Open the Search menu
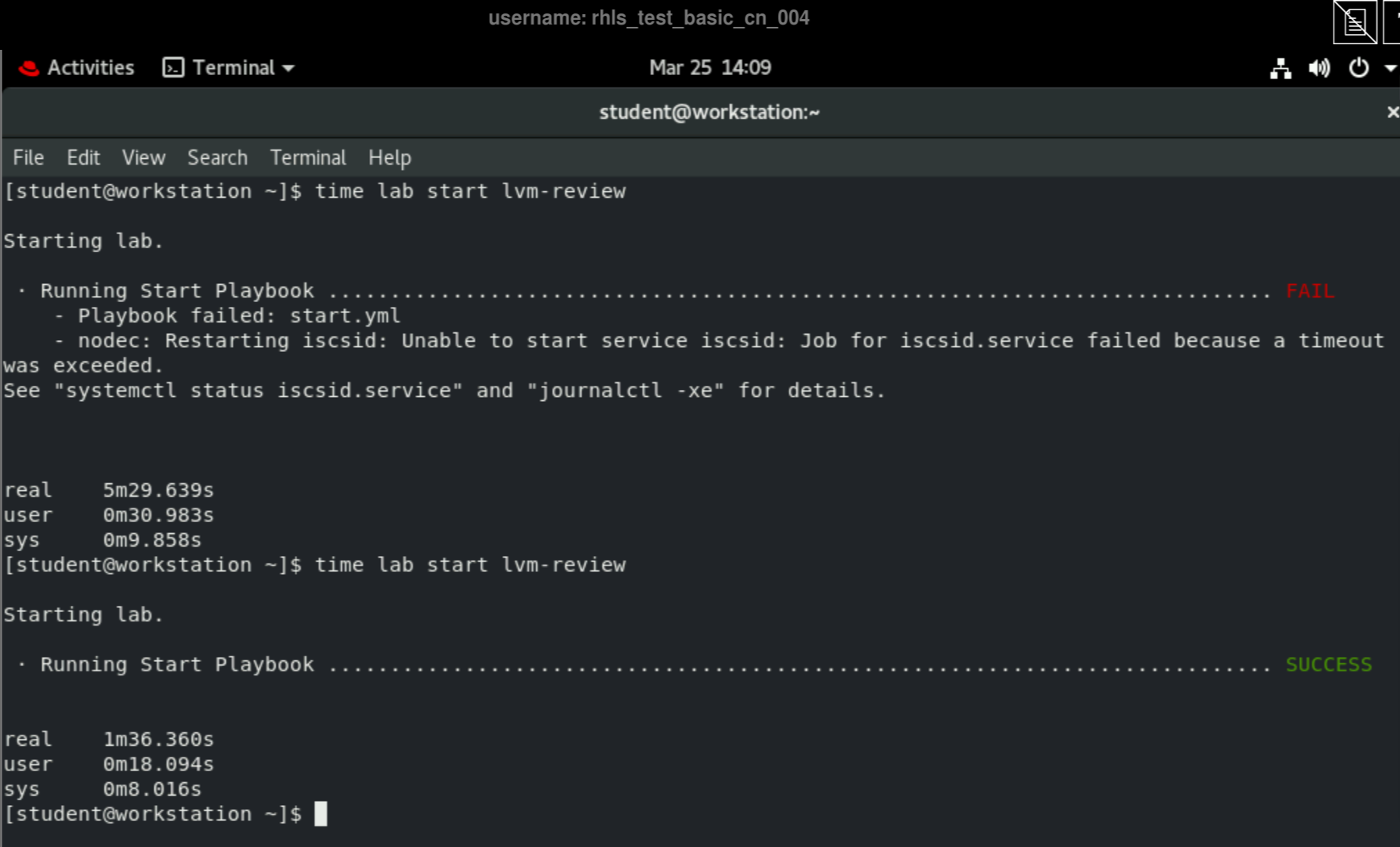 [217, 158]
